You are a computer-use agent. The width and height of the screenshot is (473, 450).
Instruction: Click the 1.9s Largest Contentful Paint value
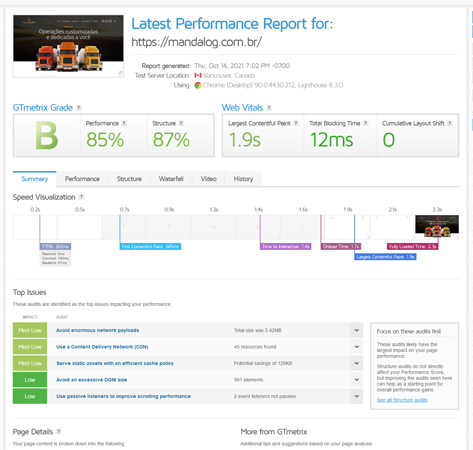[245, 140]
